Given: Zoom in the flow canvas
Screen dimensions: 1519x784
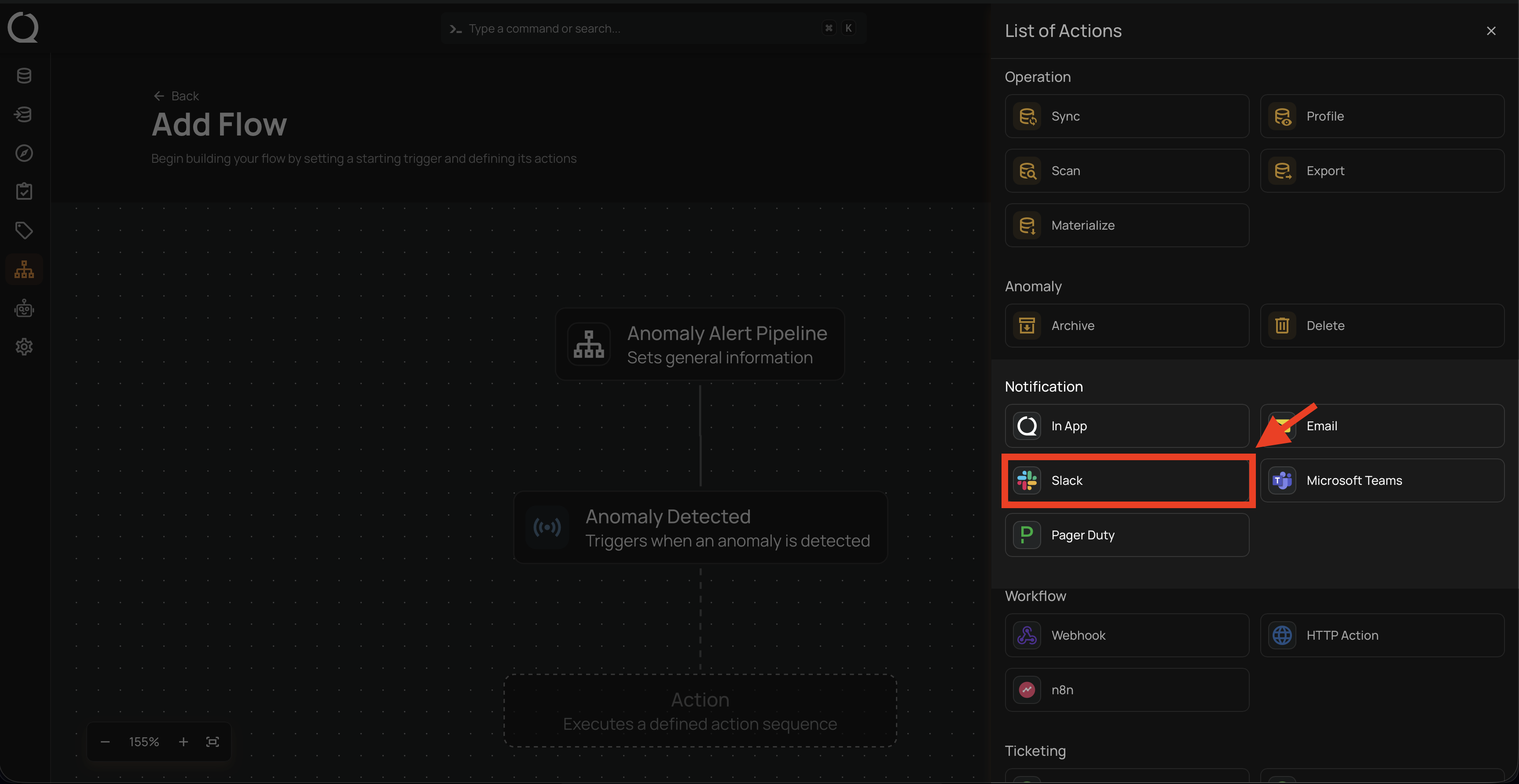Looking at the screenshot, I should (183, 742).
